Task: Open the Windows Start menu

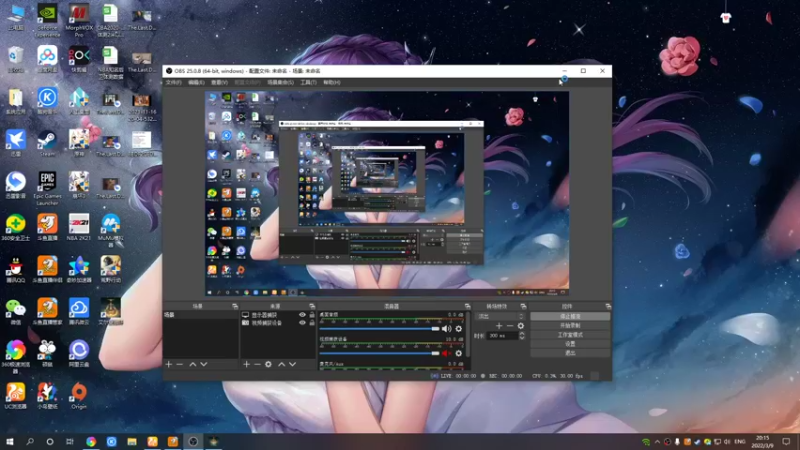Action: [x=10, y=441]
